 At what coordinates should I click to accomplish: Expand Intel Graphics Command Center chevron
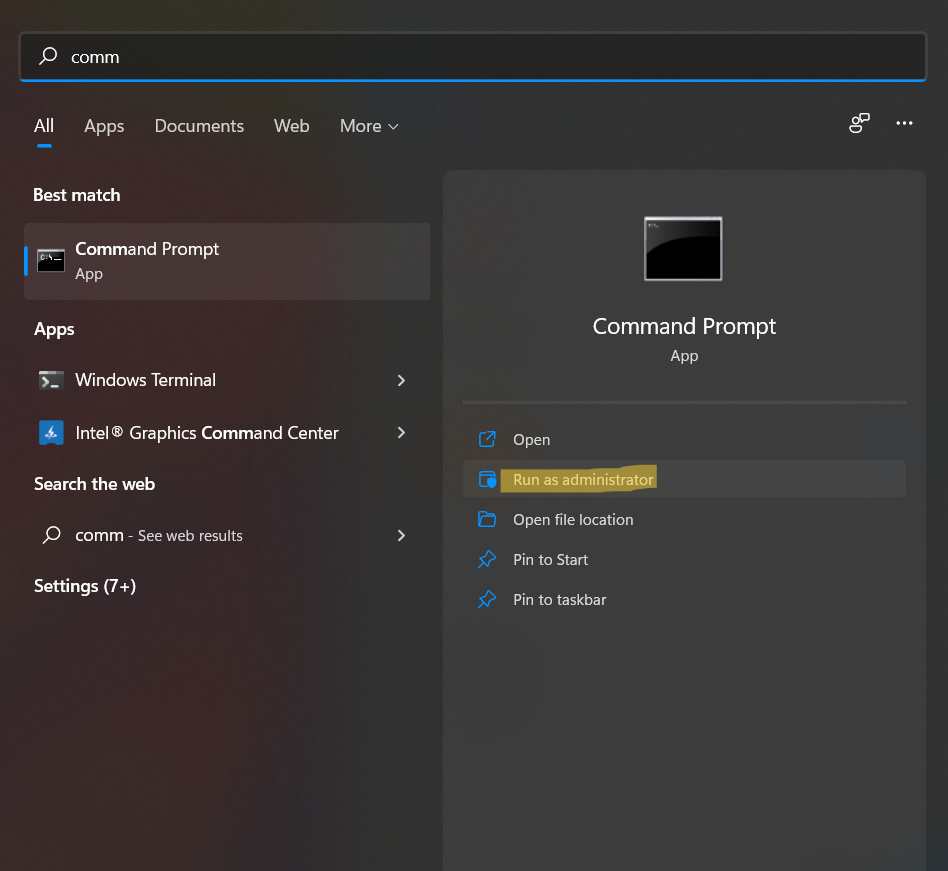(x=401, y=433)
